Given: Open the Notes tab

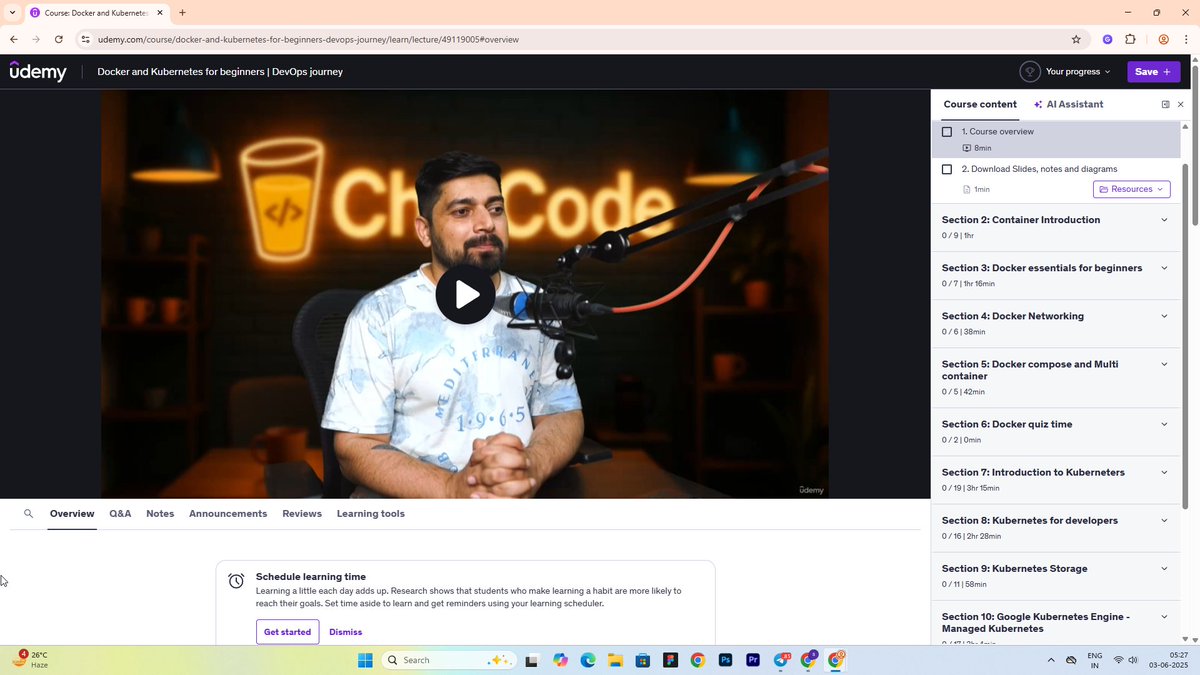Looking at the screenshot, I should tap(160, 514).
